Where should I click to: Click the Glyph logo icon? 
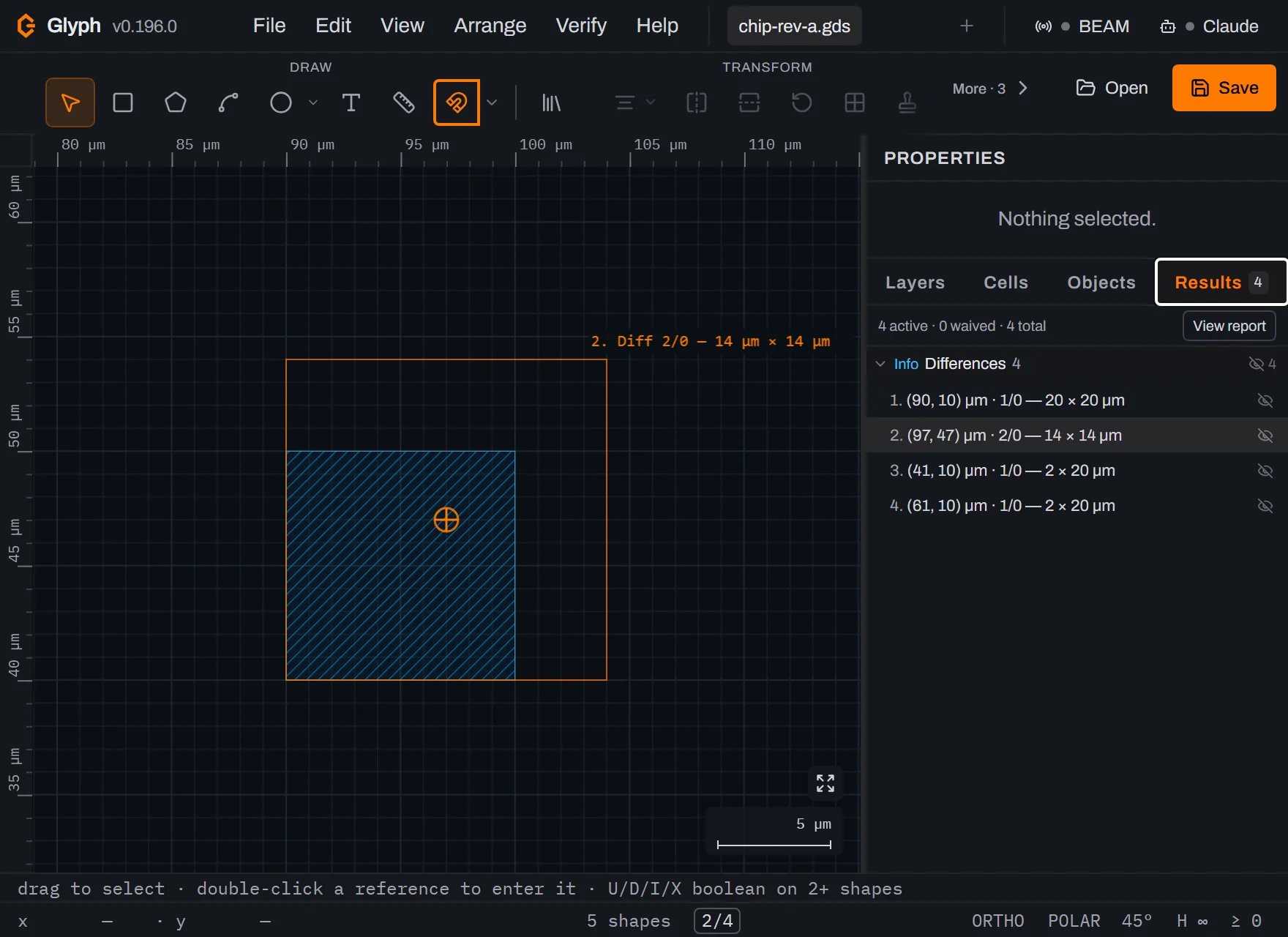coord(26,26)
